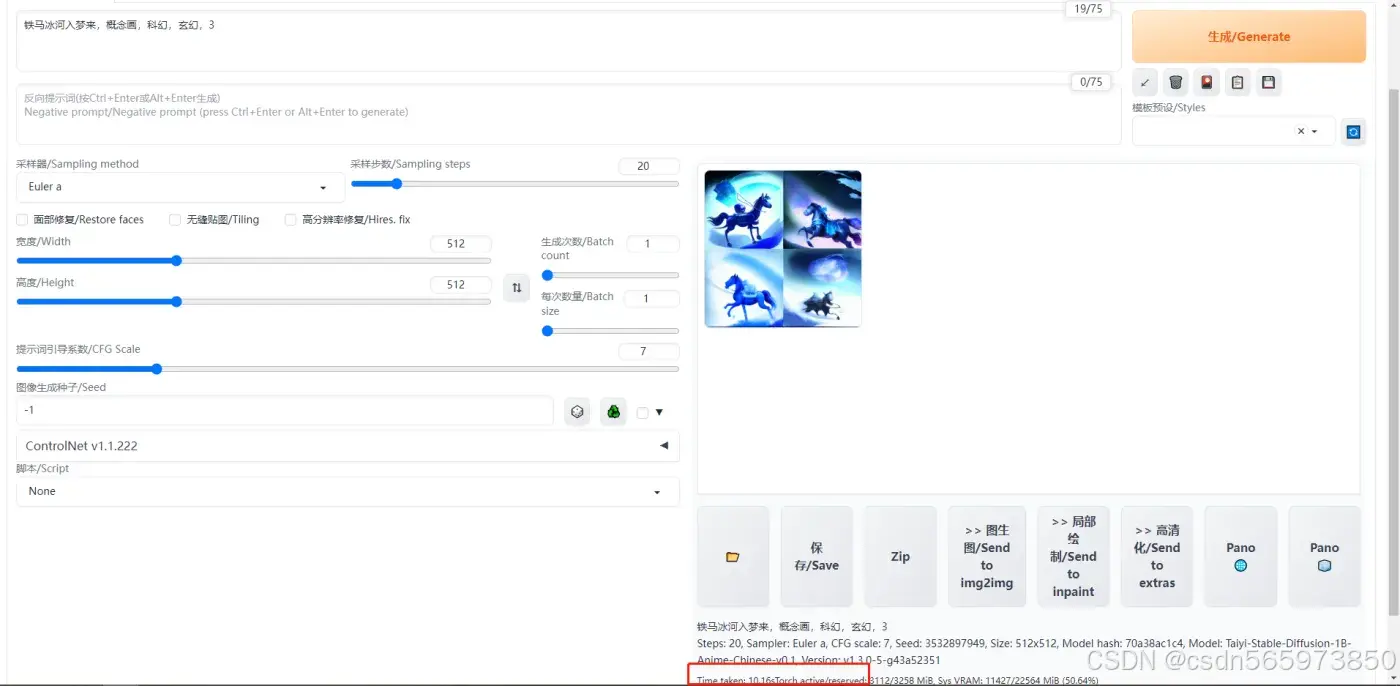Screen dimensions: 1400x686
Task: Click the 'Styles' label text
Action: (1169, 107)
